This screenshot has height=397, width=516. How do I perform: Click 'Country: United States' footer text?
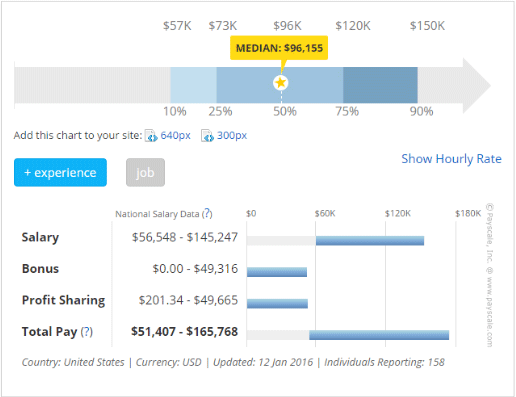[x=73, y=362]
